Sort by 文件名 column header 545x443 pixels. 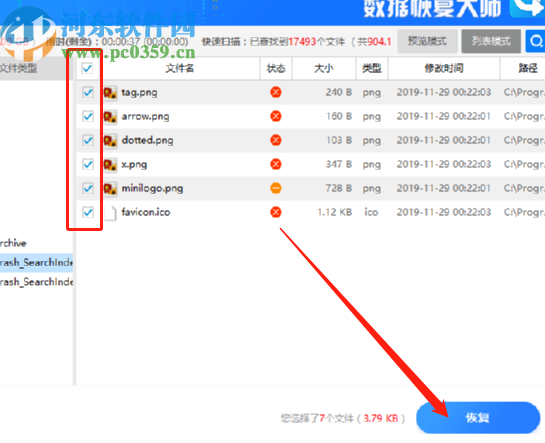point(180,68)
